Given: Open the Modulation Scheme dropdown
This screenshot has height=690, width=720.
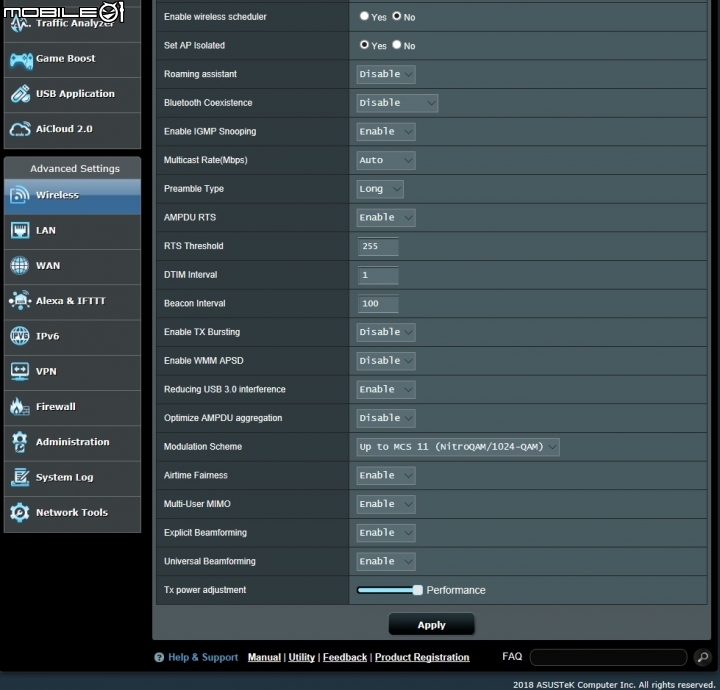Looking at the screenshot, I should point(458,447).
